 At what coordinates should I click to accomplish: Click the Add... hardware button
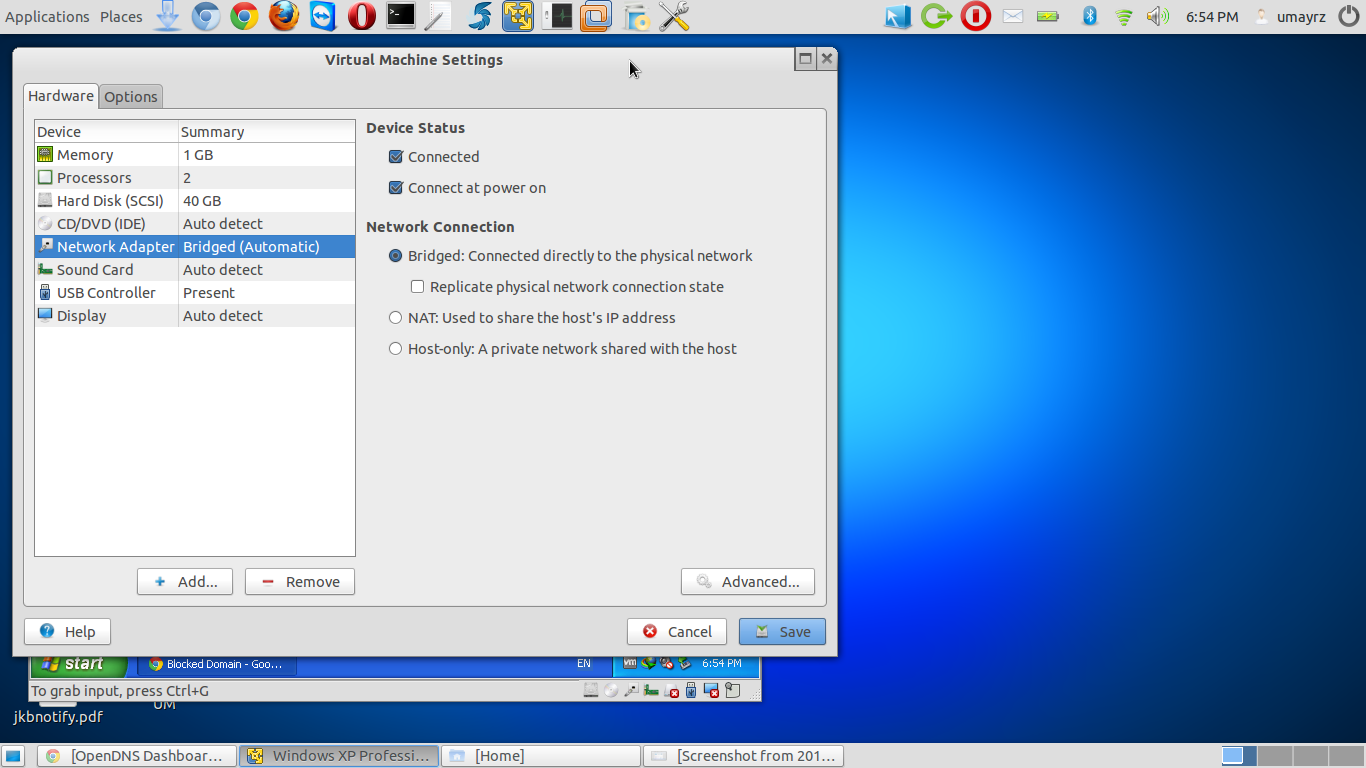click(185, 582)
